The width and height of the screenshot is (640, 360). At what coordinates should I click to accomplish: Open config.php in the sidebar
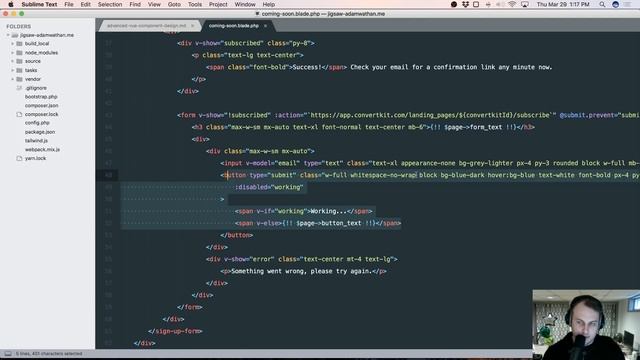click(x=37, y=123)
